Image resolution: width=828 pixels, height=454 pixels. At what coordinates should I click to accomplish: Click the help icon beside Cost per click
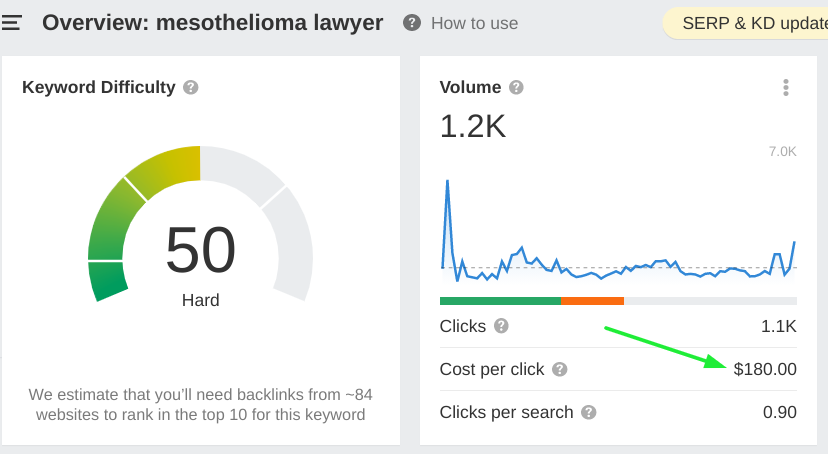560,369
